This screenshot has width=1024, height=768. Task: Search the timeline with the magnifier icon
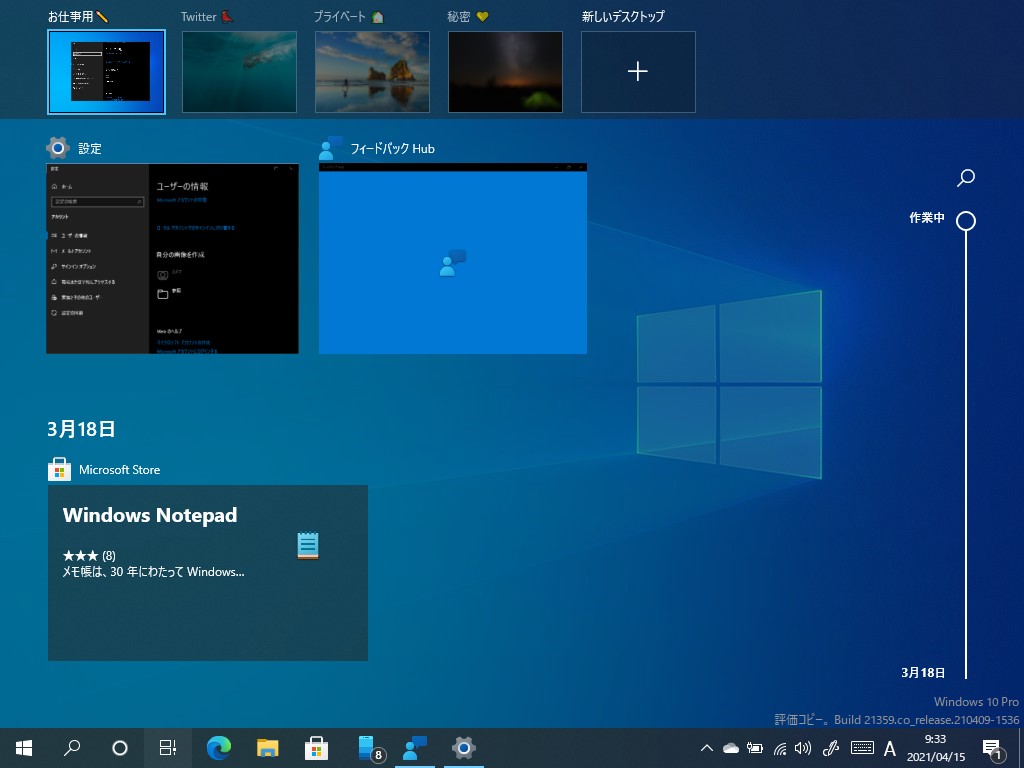point(966,177)
